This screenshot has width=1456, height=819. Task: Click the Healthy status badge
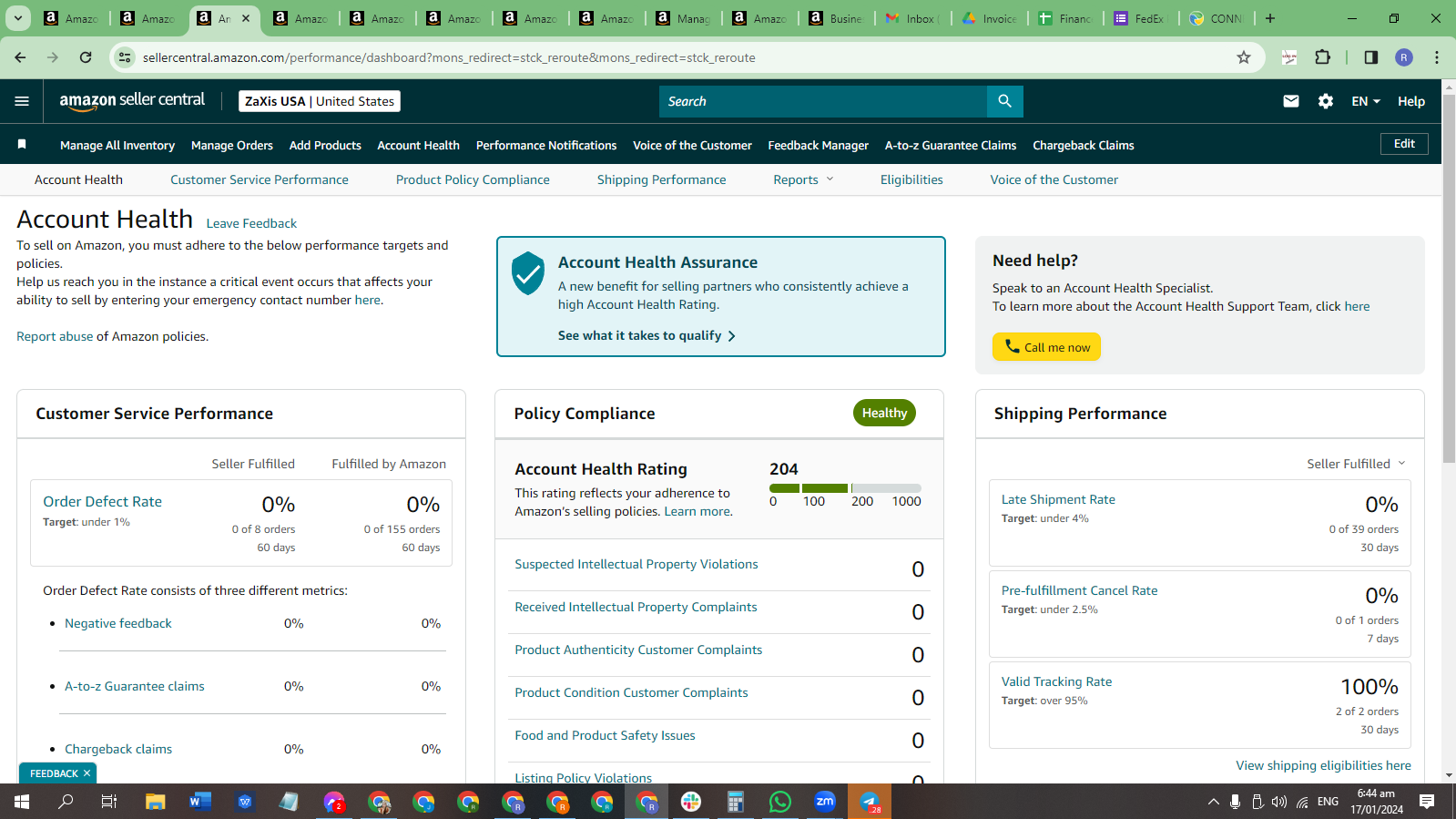884,413
